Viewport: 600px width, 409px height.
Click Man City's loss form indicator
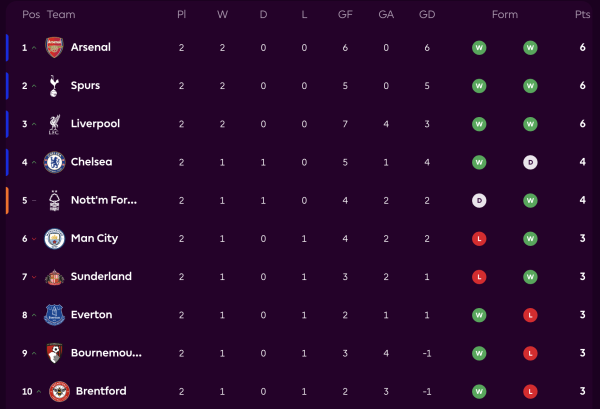click(x=480, y=238)
